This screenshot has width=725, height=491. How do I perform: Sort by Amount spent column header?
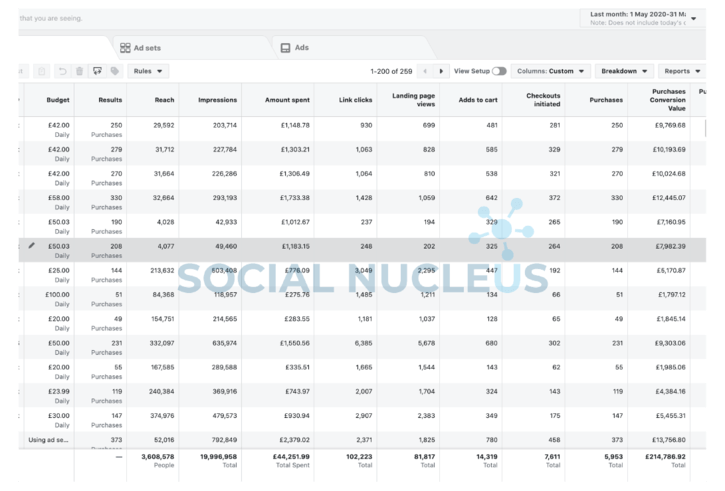pos(287,100)
